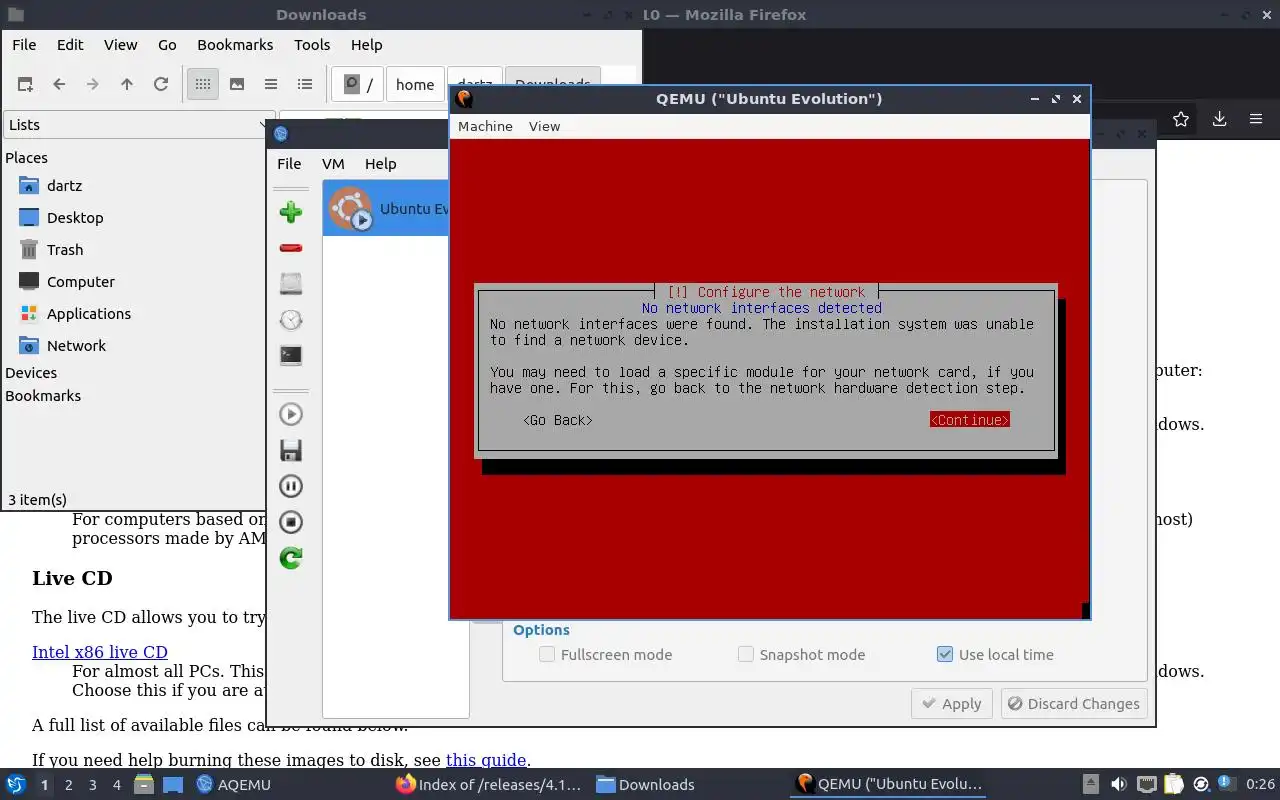The width and height of the screenshot is (1280, 800).
Task: Open Firefox downloads arrow icon
Action: [1219, 119]
